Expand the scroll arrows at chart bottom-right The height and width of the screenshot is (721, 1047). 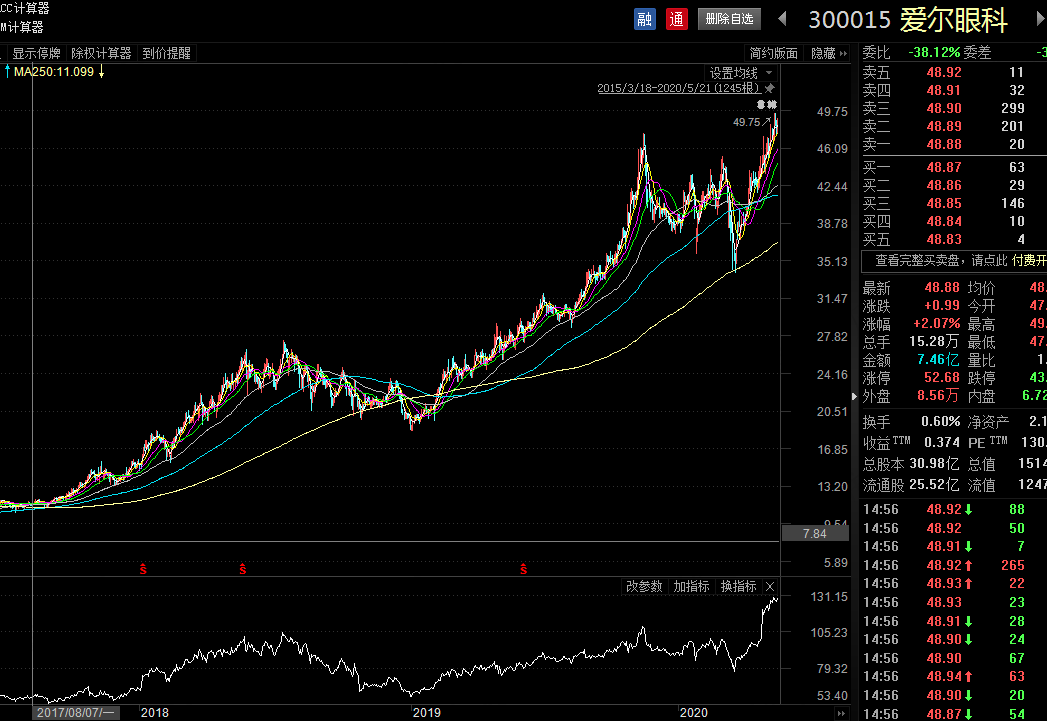[841, 713]
